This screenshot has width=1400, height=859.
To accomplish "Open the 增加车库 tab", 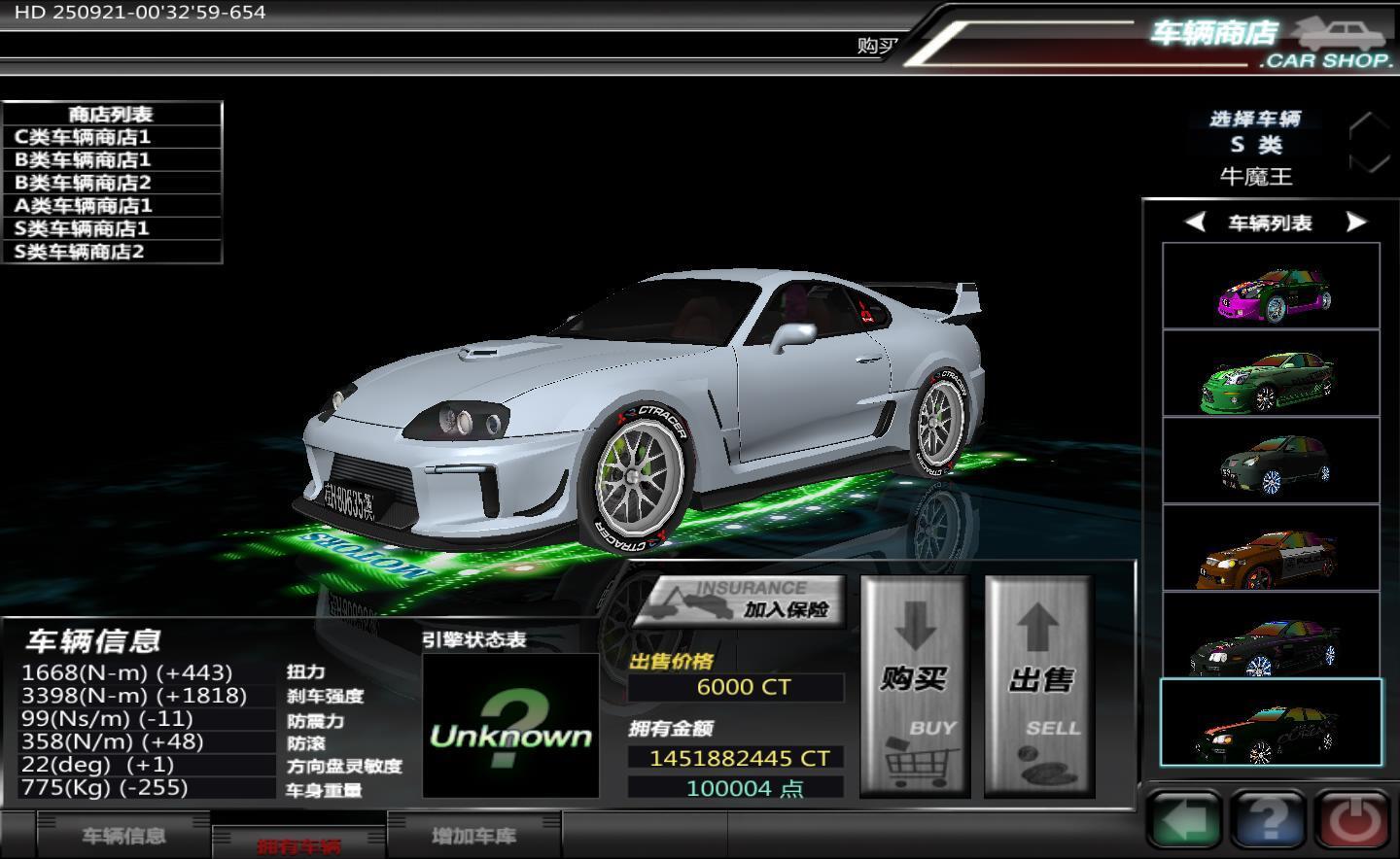I will 473,836.
